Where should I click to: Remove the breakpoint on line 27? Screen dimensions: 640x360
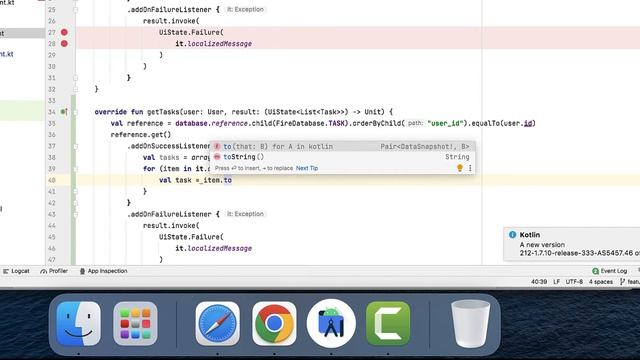pyautogui.click(x=64, y=32)
